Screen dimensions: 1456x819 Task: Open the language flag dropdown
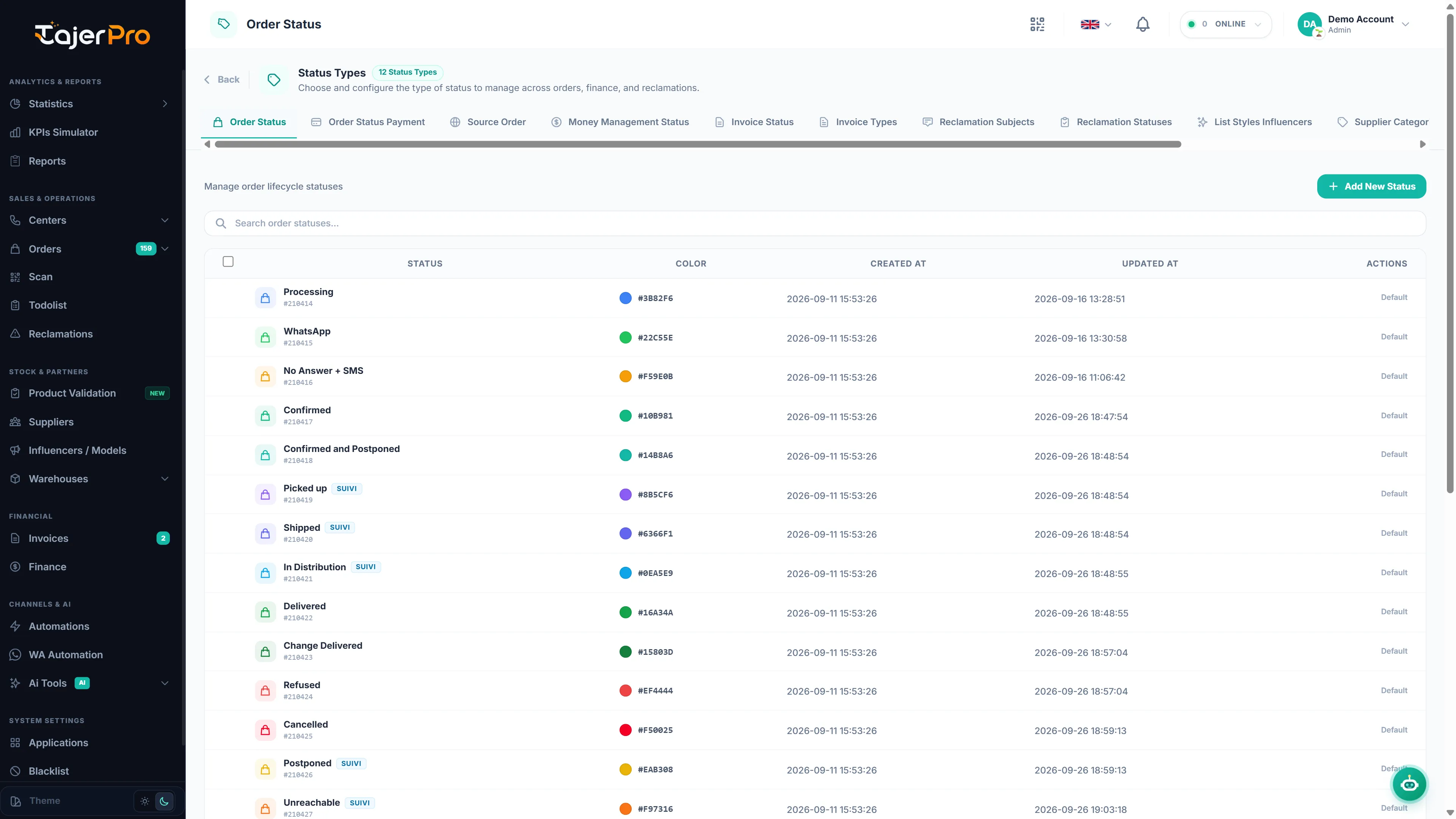1096,24
